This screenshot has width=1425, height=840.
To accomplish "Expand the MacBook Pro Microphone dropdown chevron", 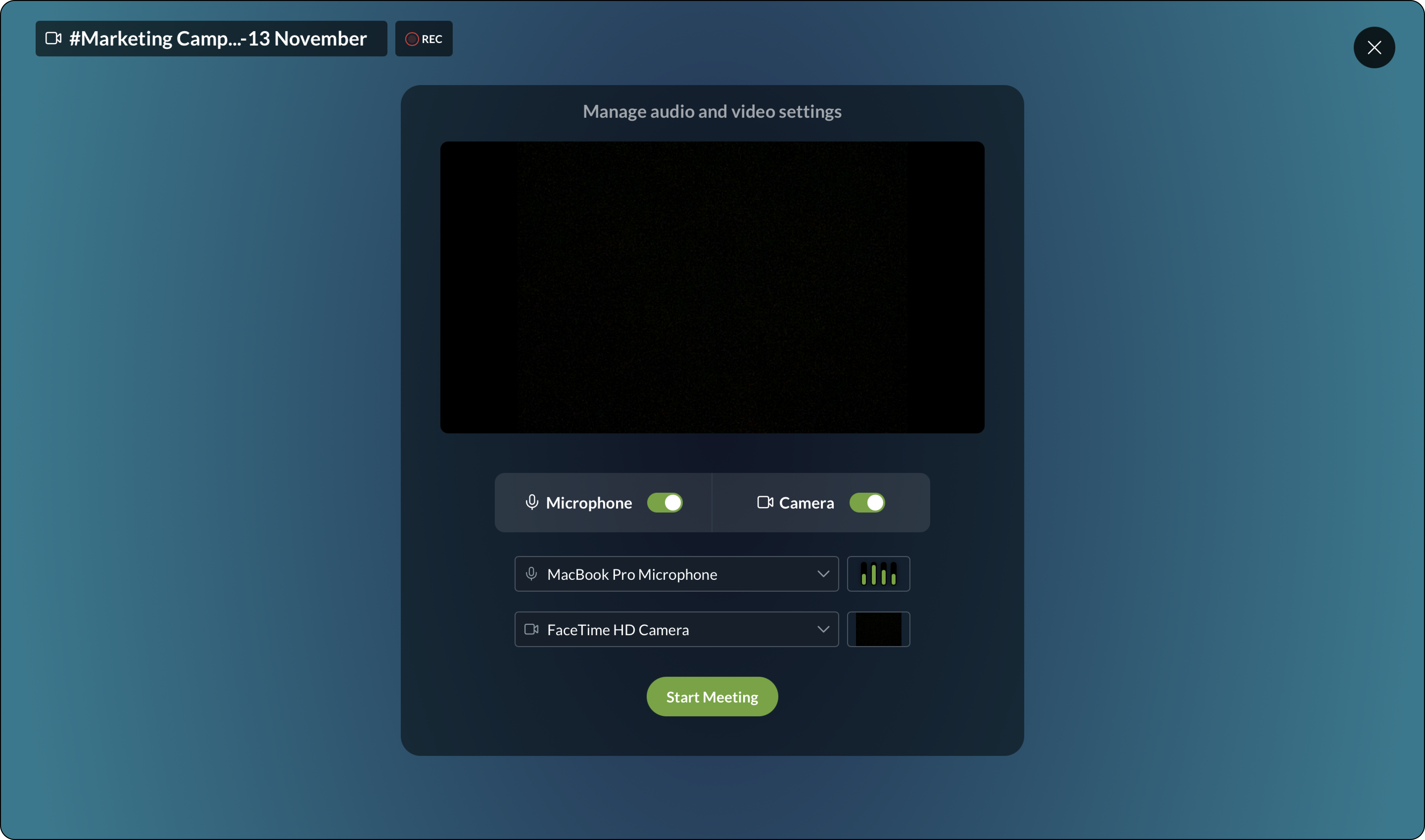I will [823, 574].
